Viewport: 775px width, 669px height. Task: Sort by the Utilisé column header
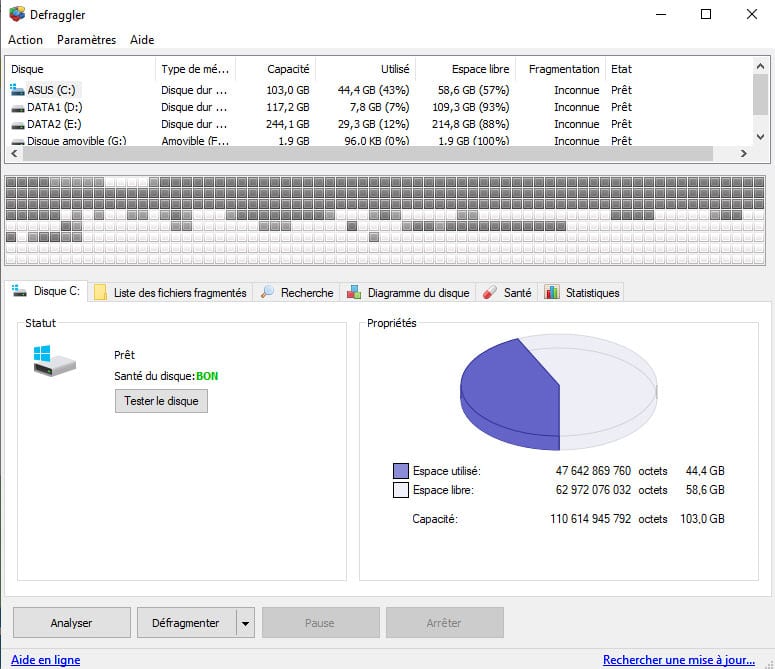coord(365,69)
